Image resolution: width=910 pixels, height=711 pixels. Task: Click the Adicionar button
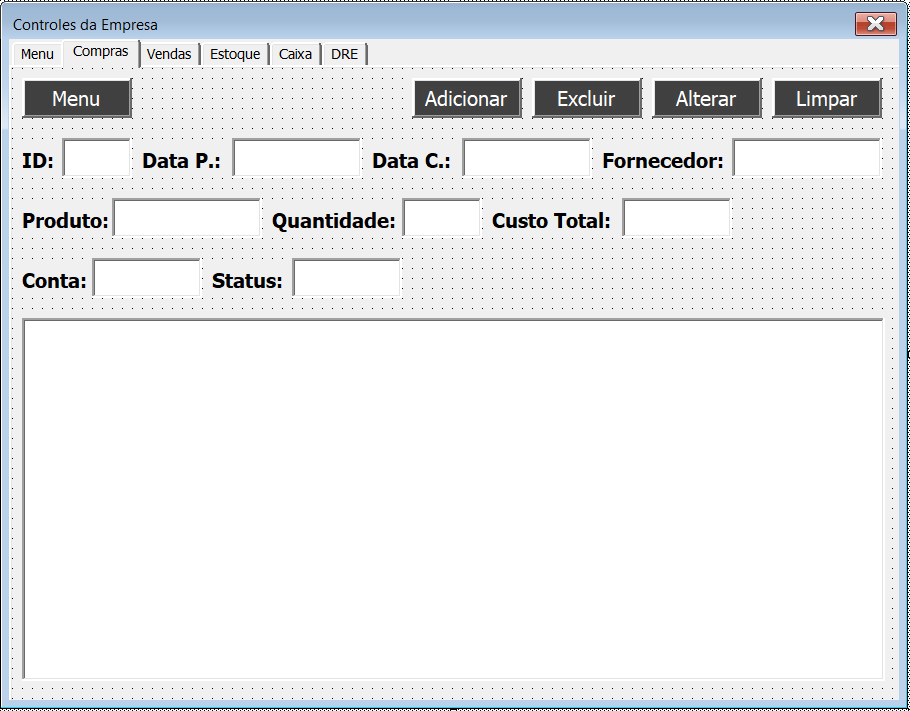coord(467,99)
